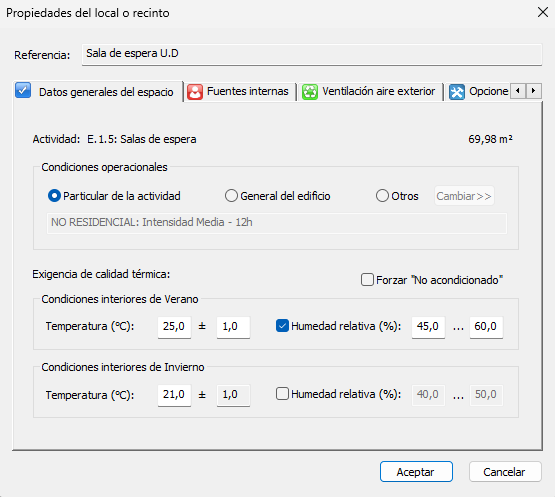555x497 pixels.
Task: Show next tabs with right arrow
Action: pyautogui.click(x=533, y=91)
